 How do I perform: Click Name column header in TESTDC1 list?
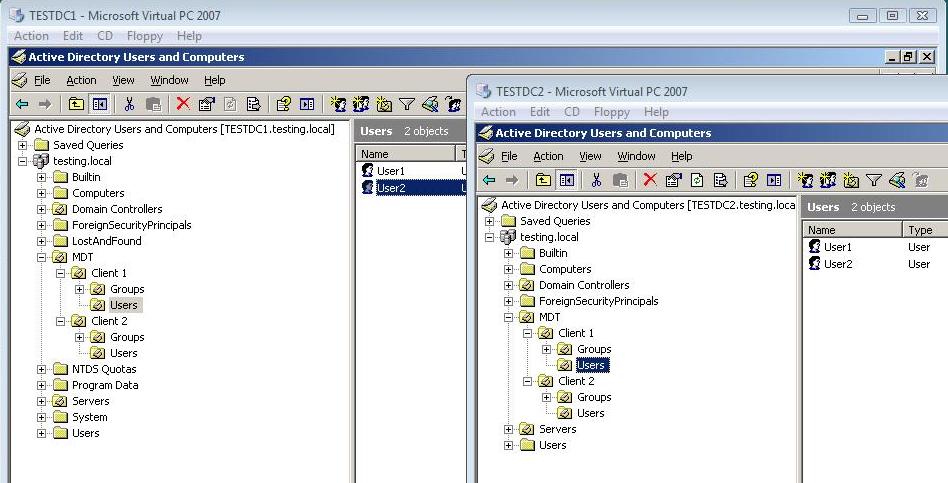point(406,154)
